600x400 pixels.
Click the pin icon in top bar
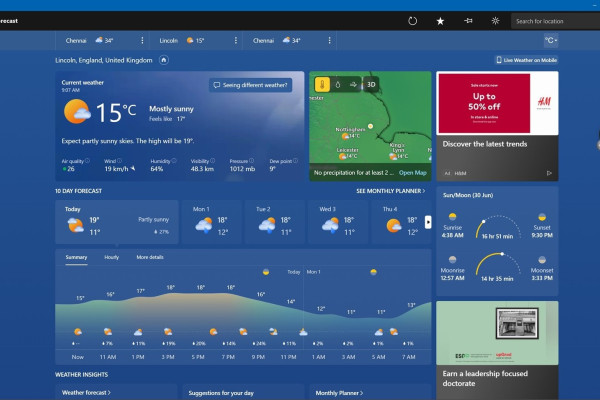point(468,21)
